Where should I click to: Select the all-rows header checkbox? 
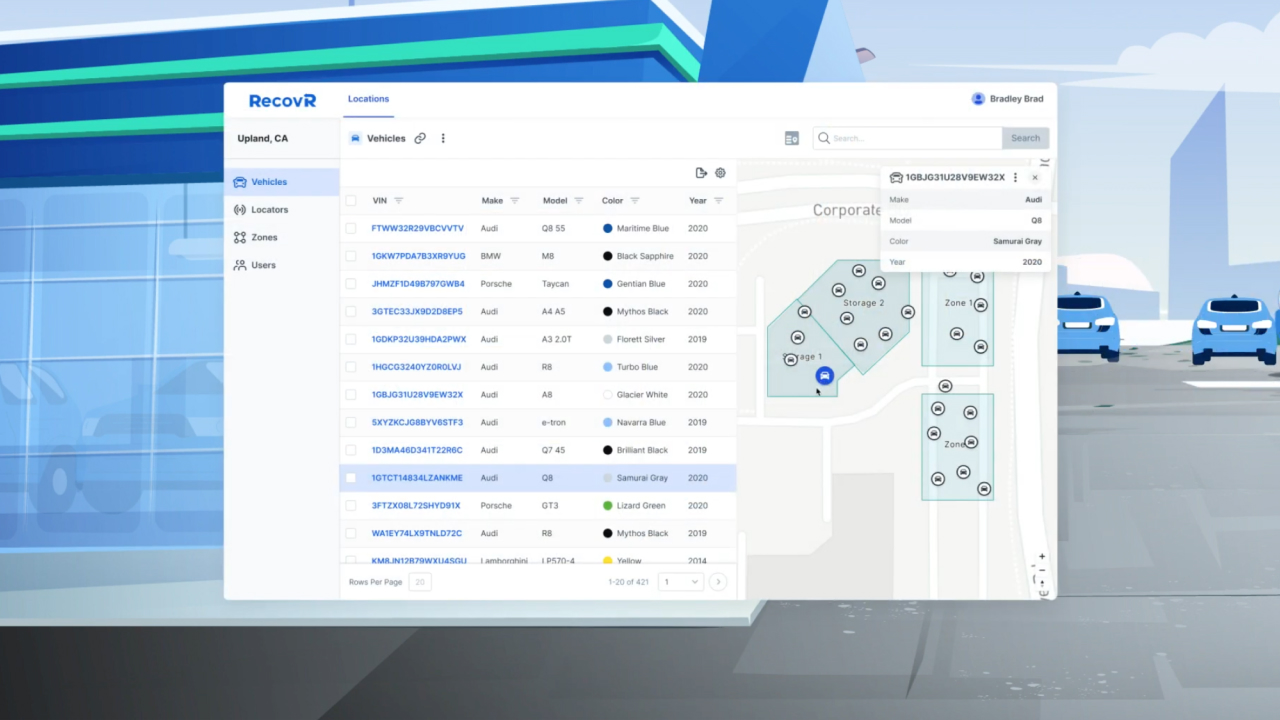[x=351, y=201]
